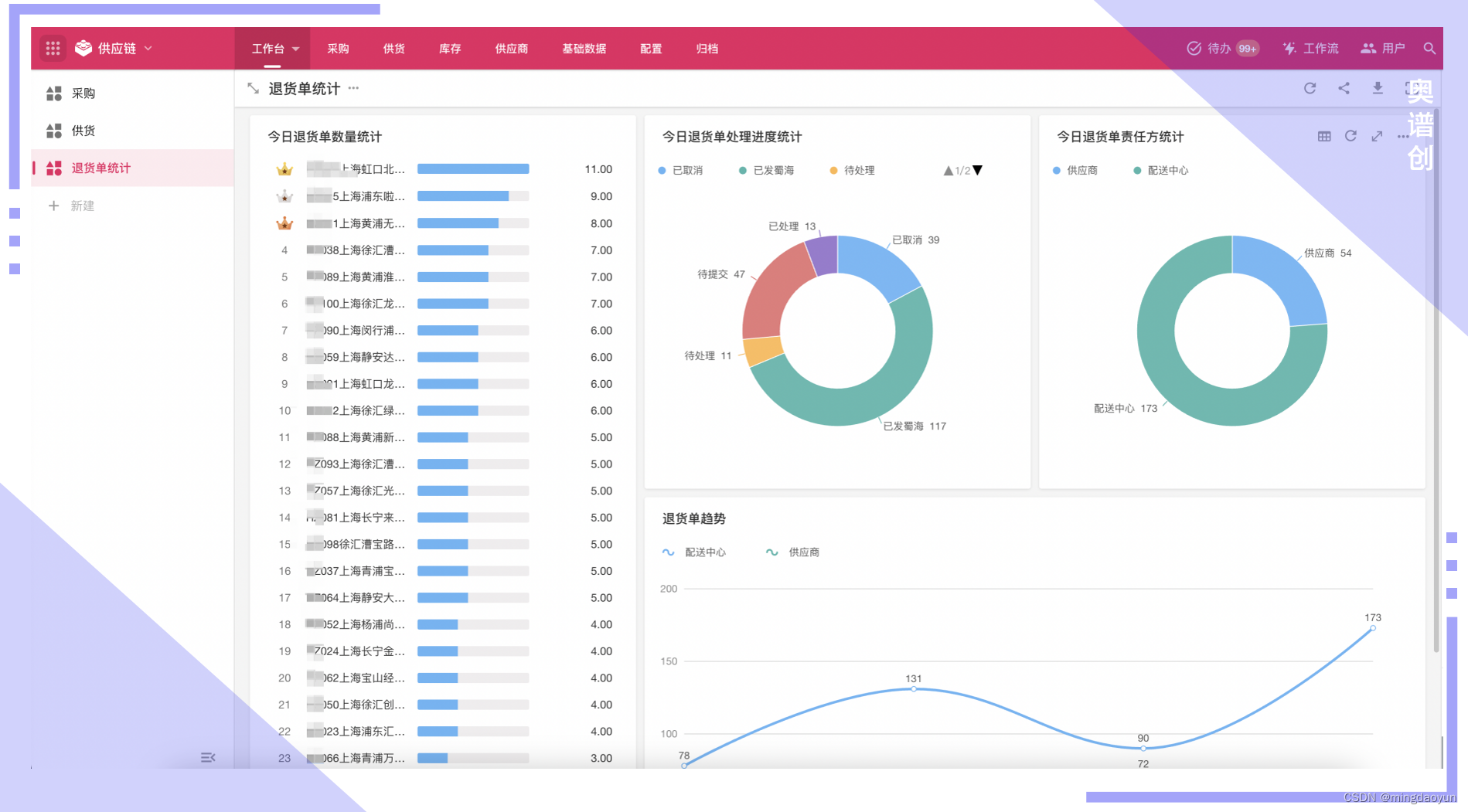Toggle the 待处理 legend item
Viewport: 1468px width, 812px height.
pos(852,170)
